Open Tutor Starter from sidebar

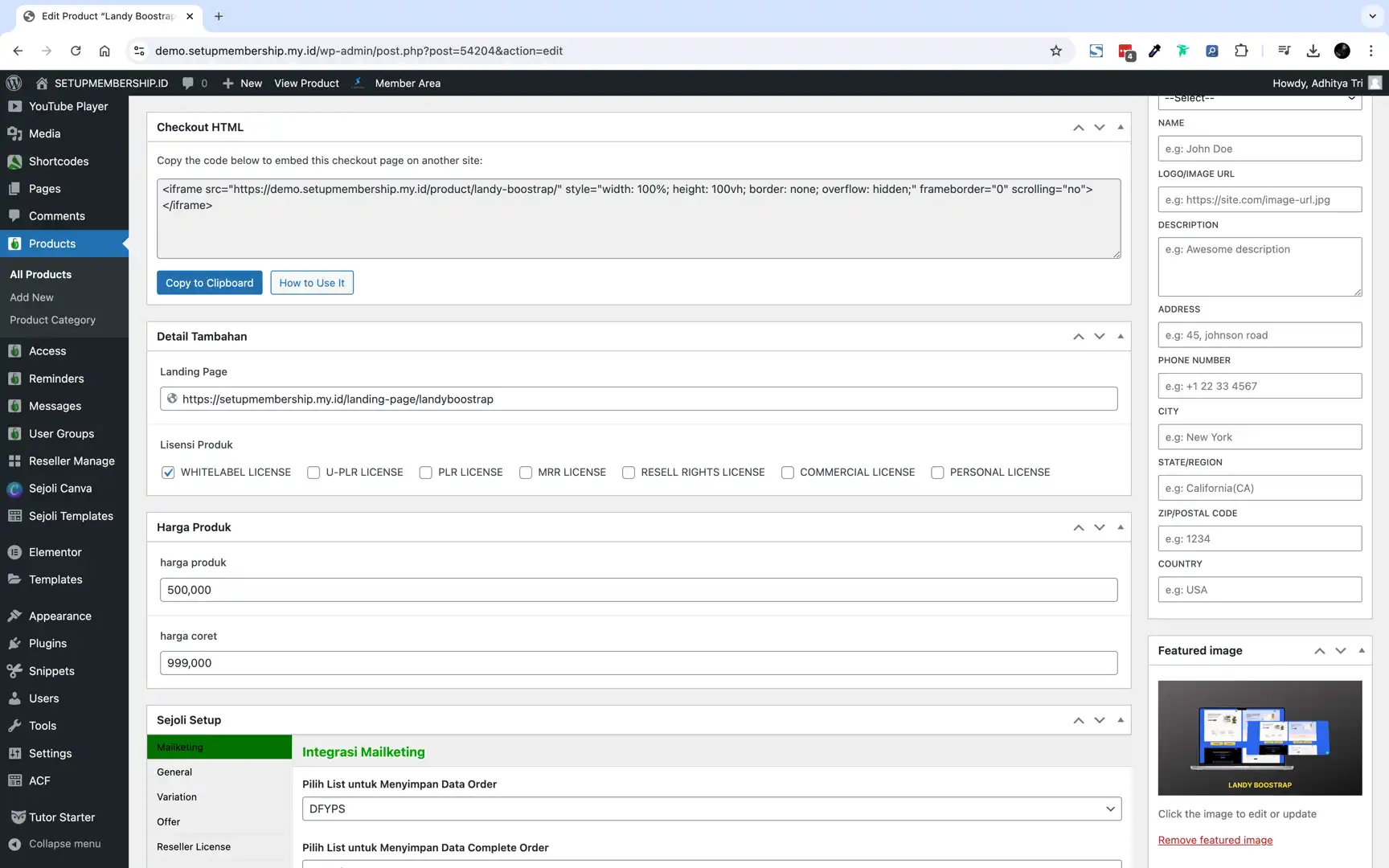click(61, 817)
